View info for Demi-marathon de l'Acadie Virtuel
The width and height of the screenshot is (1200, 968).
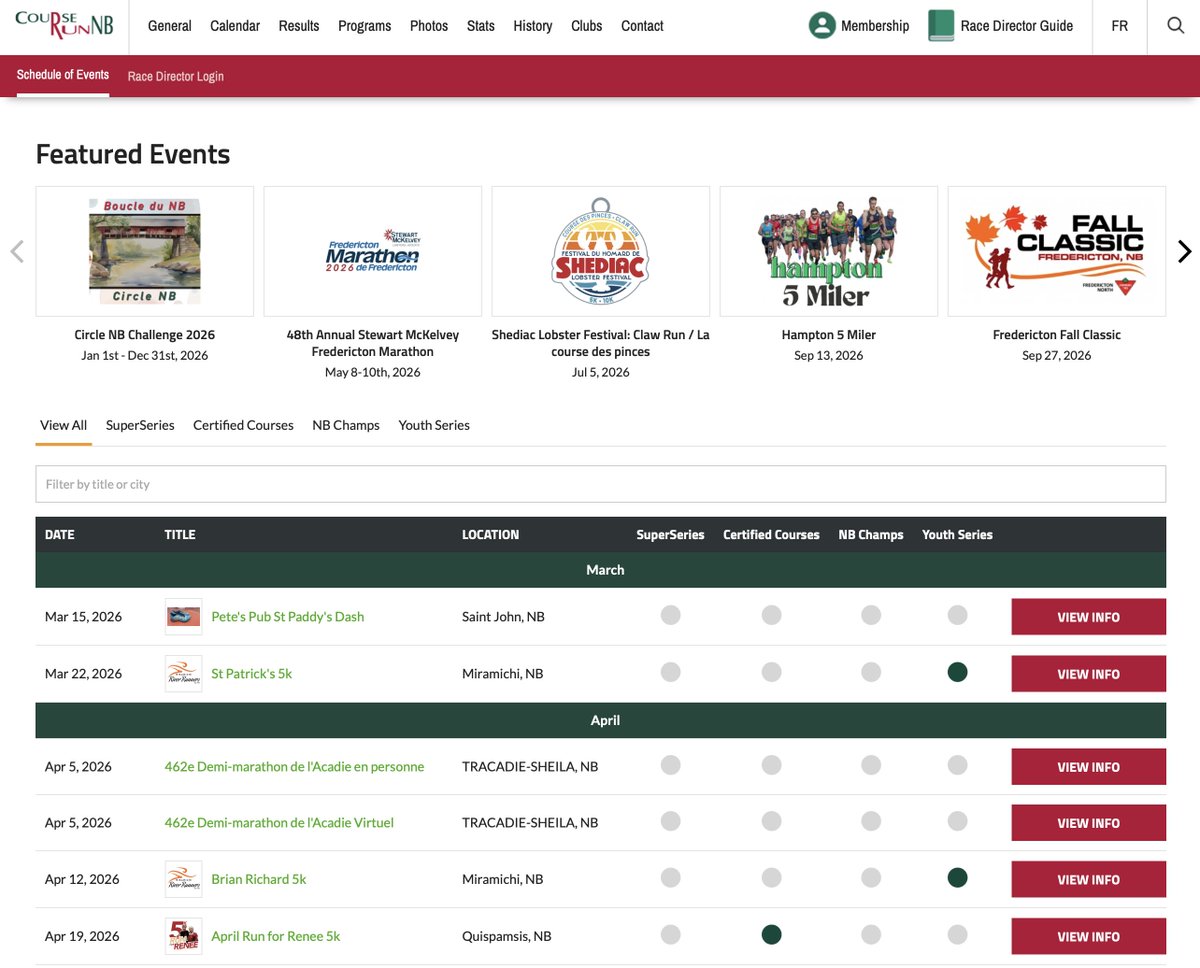click(1089, 823)
